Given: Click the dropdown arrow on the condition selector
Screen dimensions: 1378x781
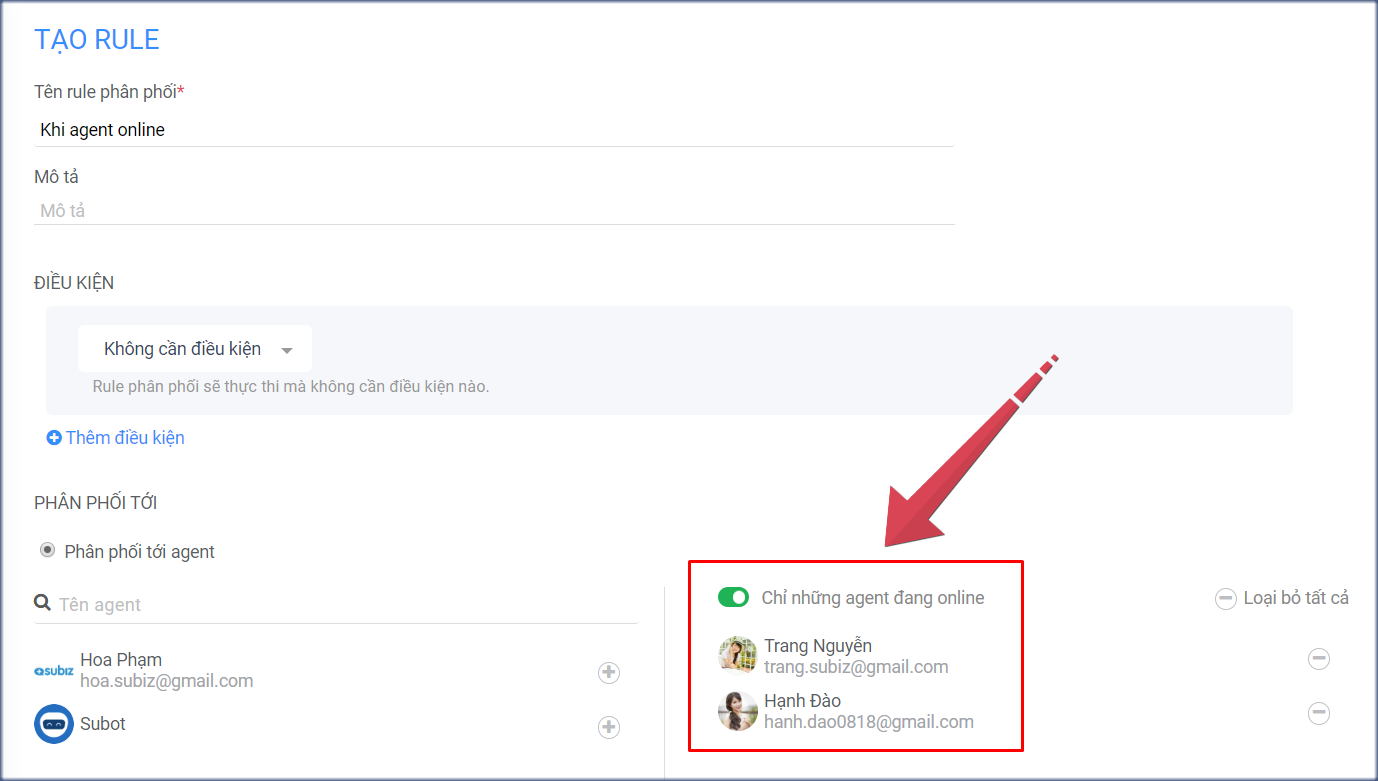Looking at the screenshot, I should point(287,348).
